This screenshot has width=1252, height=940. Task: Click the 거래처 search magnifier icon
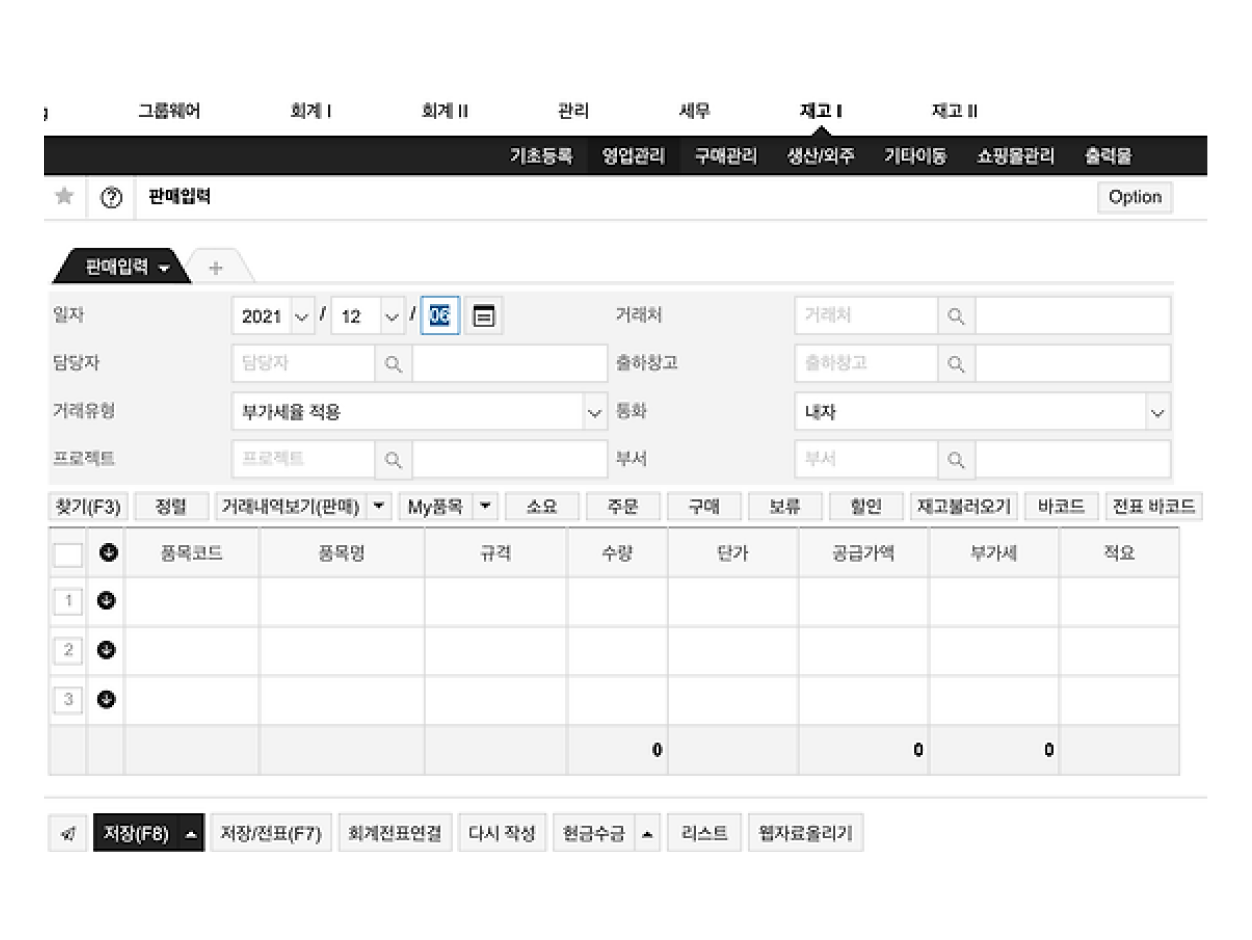coord(956,316)
